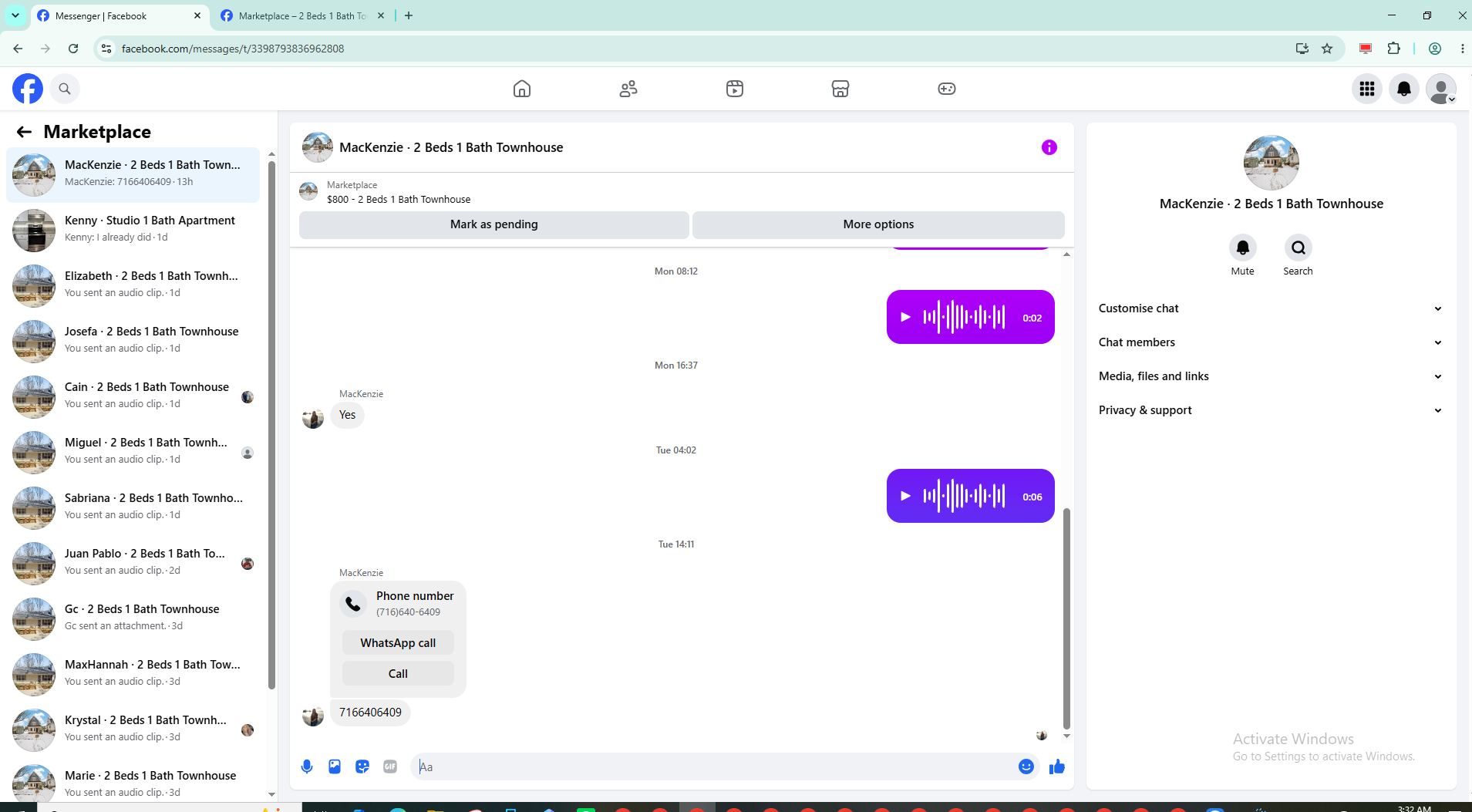Open the Chrome three-dot menu

(1462, 49)
